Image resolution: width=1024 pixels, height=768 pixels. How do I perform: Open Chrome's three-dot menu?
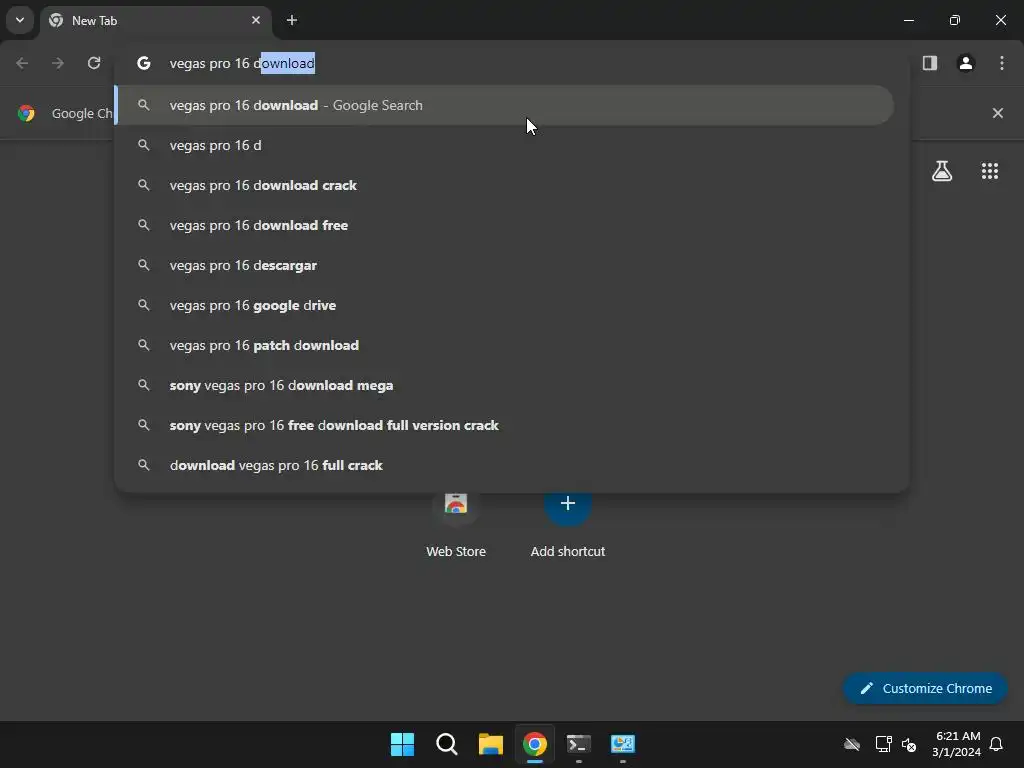pos(1002,63)
